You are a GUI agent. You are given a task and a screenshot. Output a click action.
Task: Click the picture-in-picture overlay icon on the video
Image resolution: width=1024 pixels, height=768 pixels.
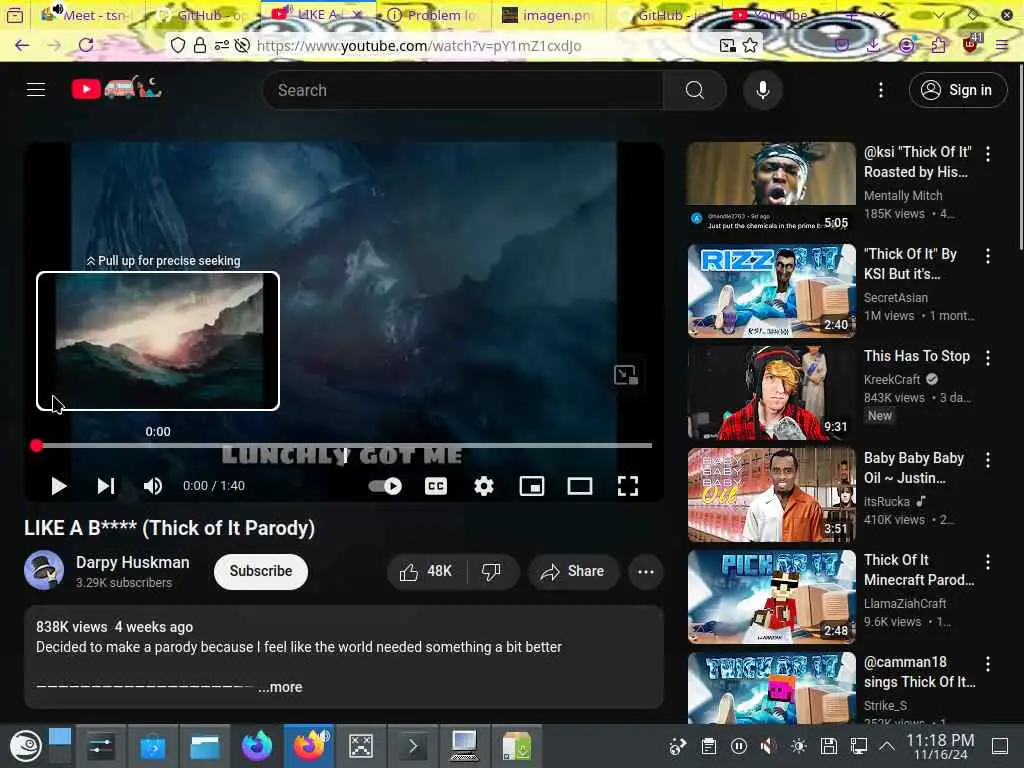tap(626, 375)
